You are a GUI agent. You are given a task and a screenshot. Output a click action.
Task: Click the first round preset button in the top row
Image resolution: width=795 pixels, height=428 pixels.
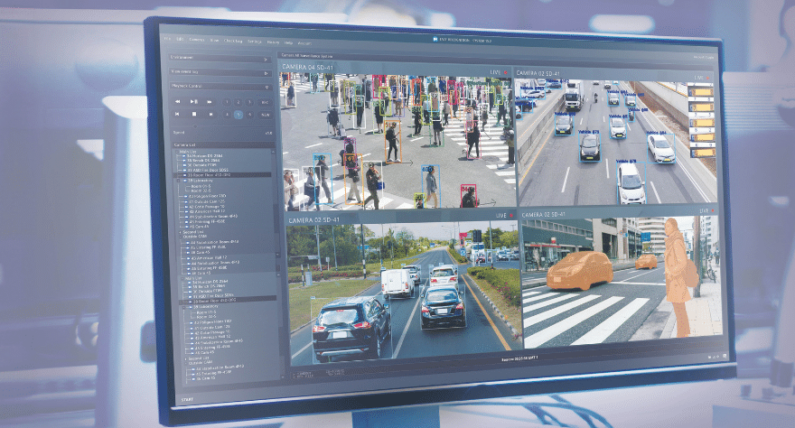click(227, 101)
